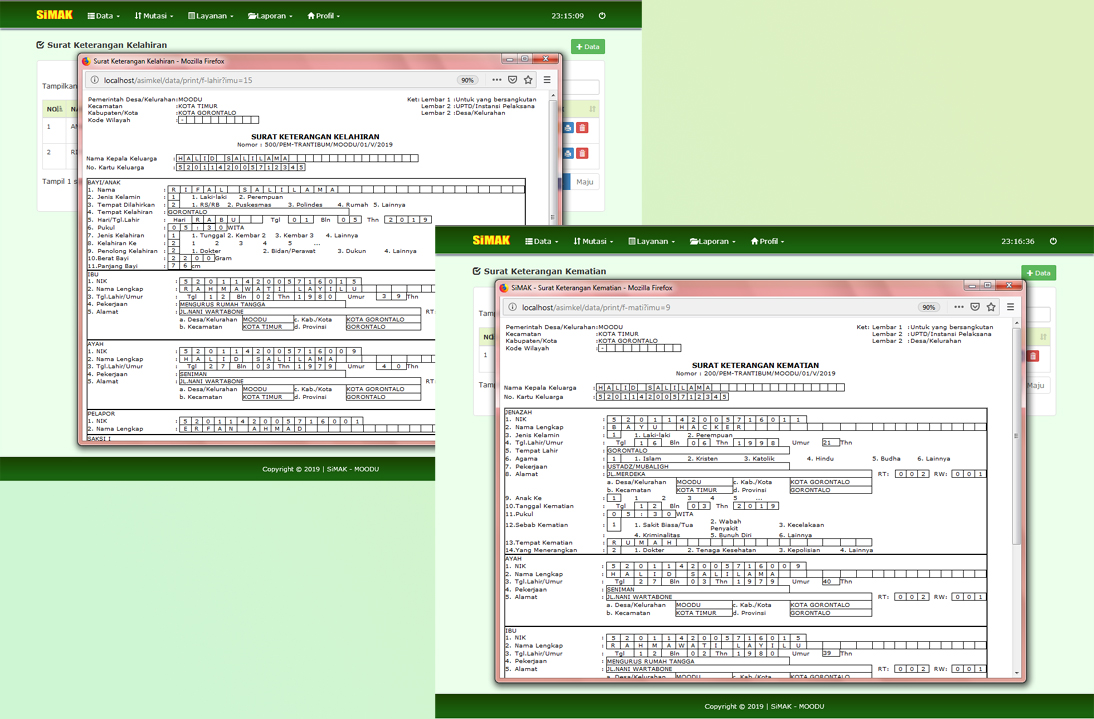Open Layanan menu on the Kelahiran page
The height and width of the screenshot is (719, 1094).
(210, 16)
